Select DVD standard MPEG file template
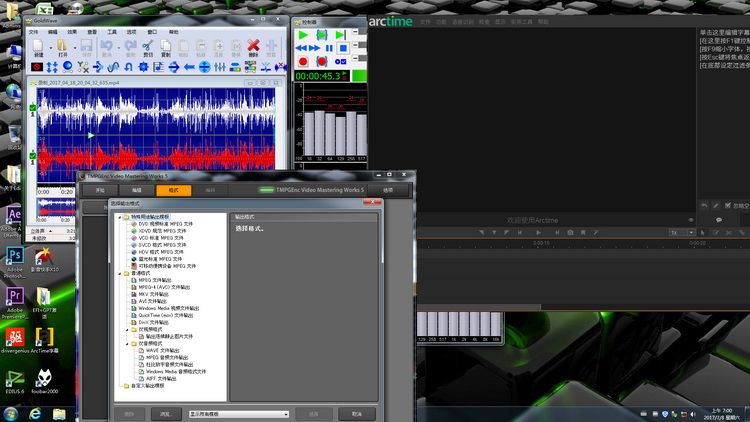 (x=165, y=224)
